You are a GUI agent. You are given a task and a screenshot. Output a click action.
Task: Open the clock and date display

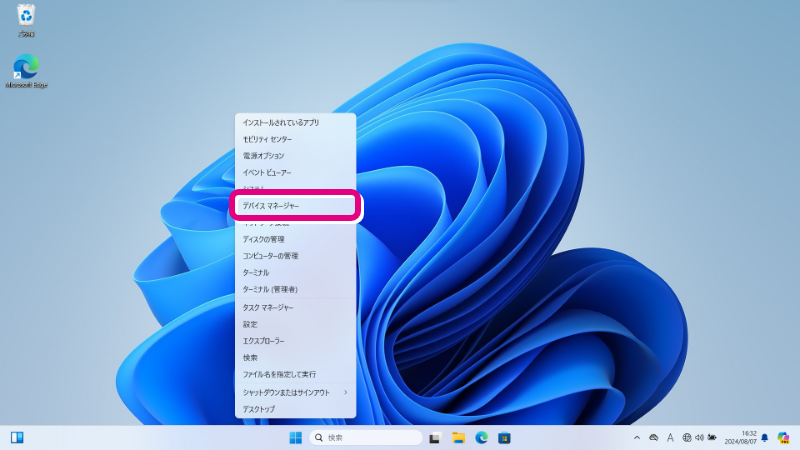[x=741, y=438]
